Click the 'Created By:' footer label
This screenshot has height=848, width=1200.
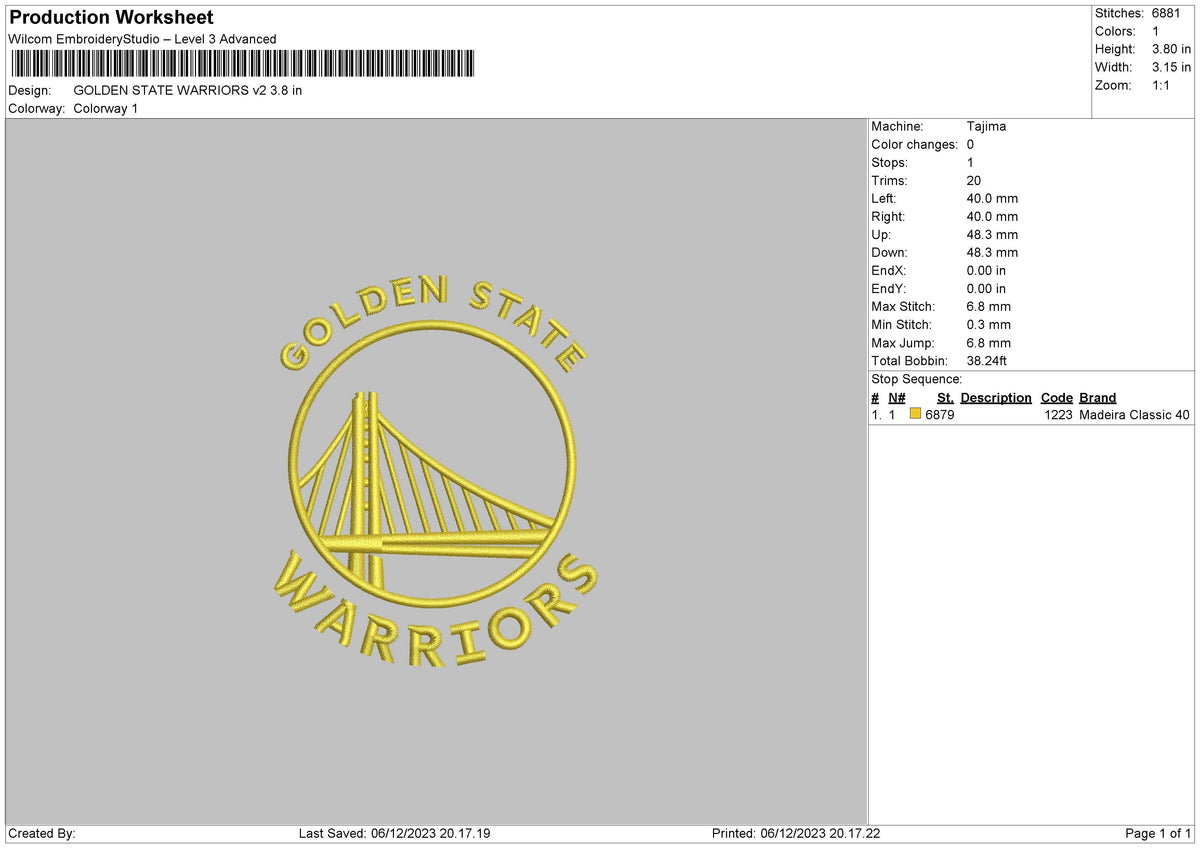[x=42, y=833]
